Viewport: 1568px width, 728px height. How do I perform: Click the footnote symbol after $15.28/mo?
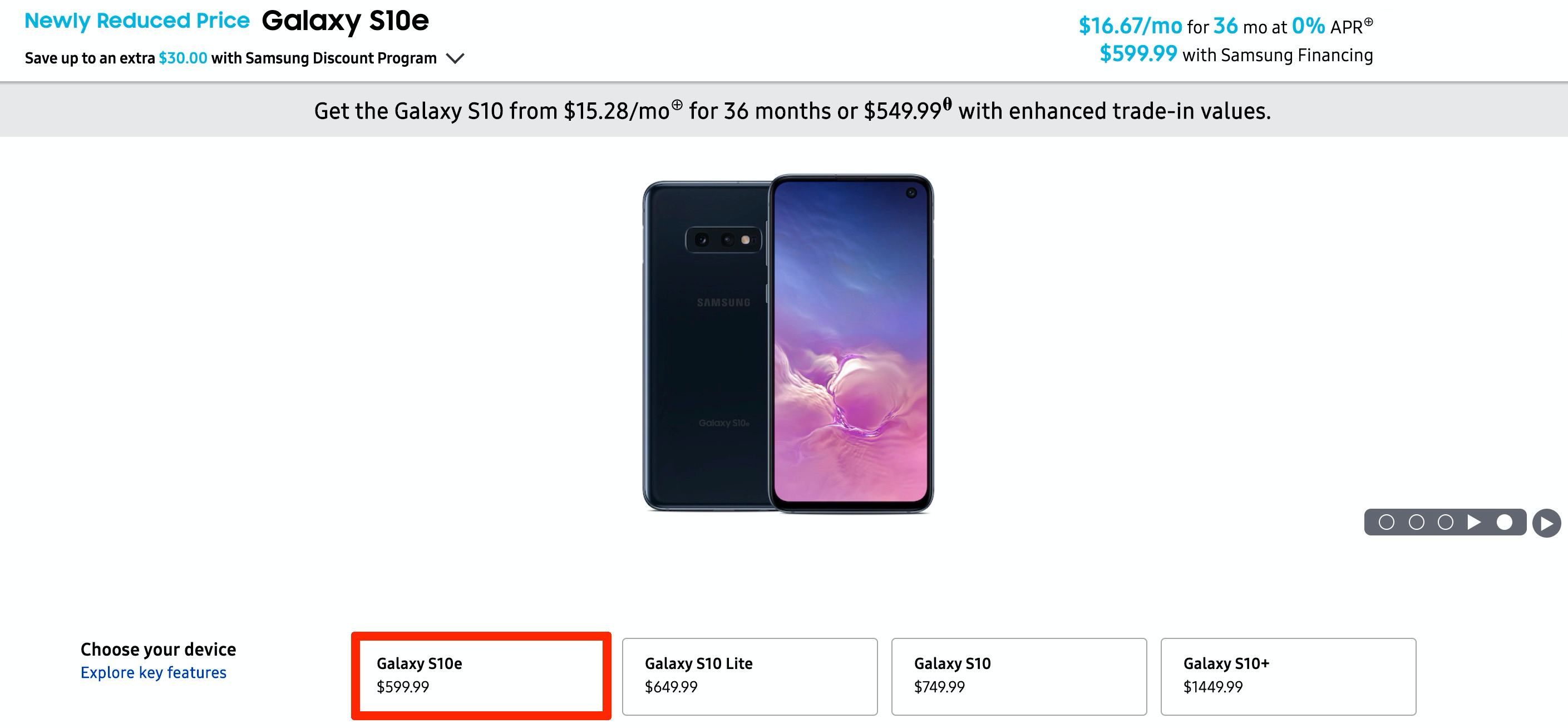click(x=677, y=105)
